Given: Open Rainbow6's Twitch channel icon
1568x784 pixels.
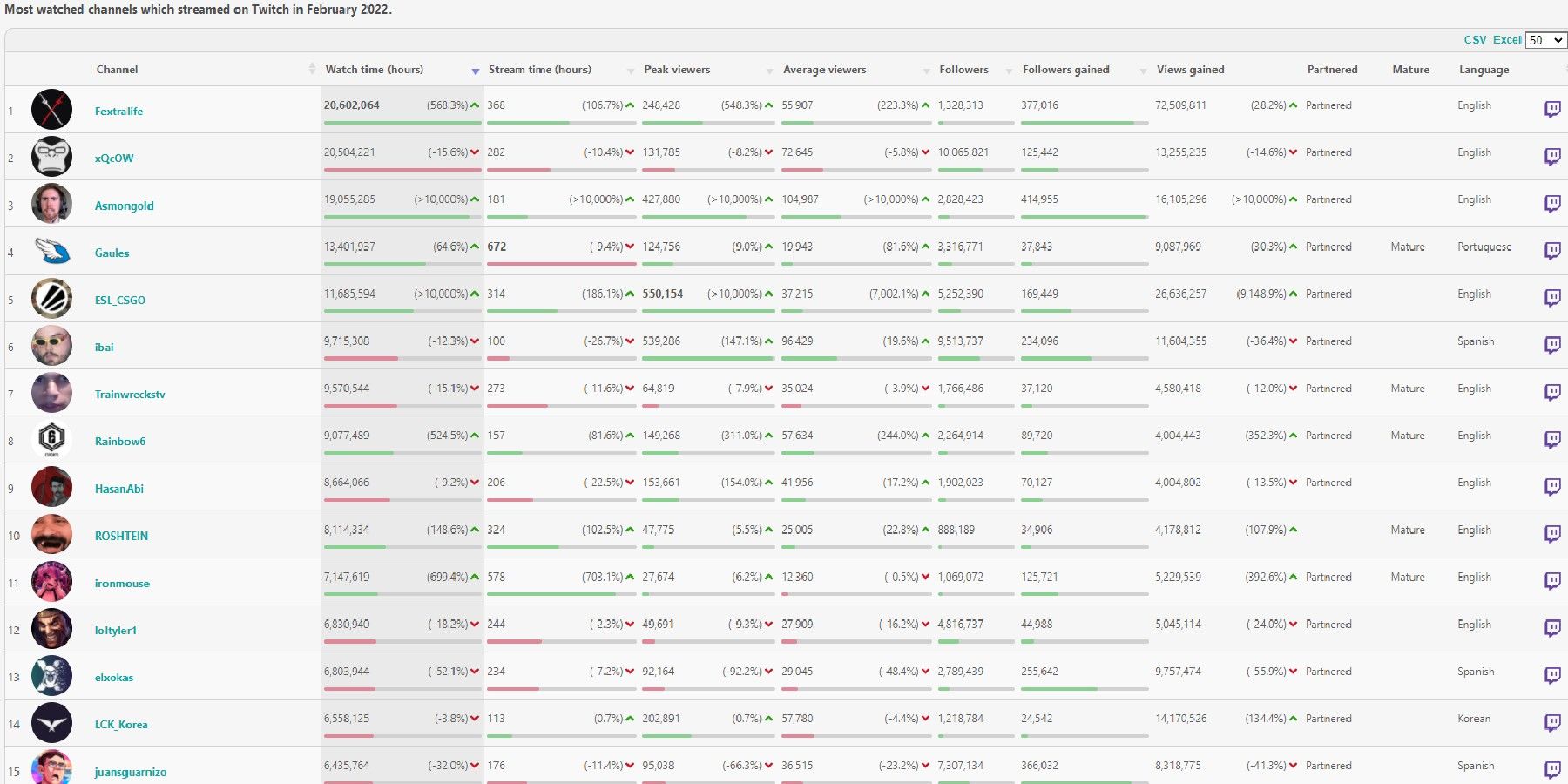Looking at the screenshot, I should (1552, 440).
